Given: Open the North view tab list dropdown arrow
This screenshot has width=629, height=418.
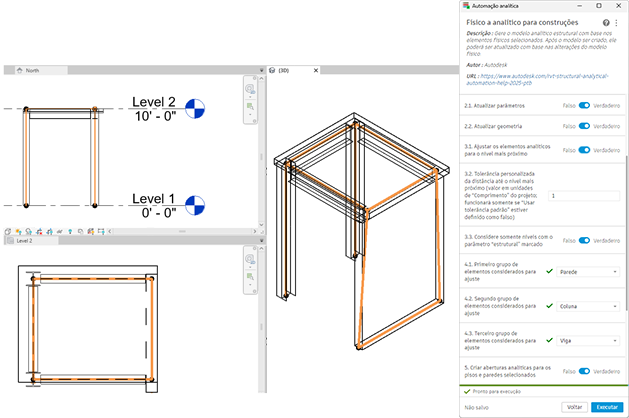Looking at the screenshot, I should pos(262,70).
